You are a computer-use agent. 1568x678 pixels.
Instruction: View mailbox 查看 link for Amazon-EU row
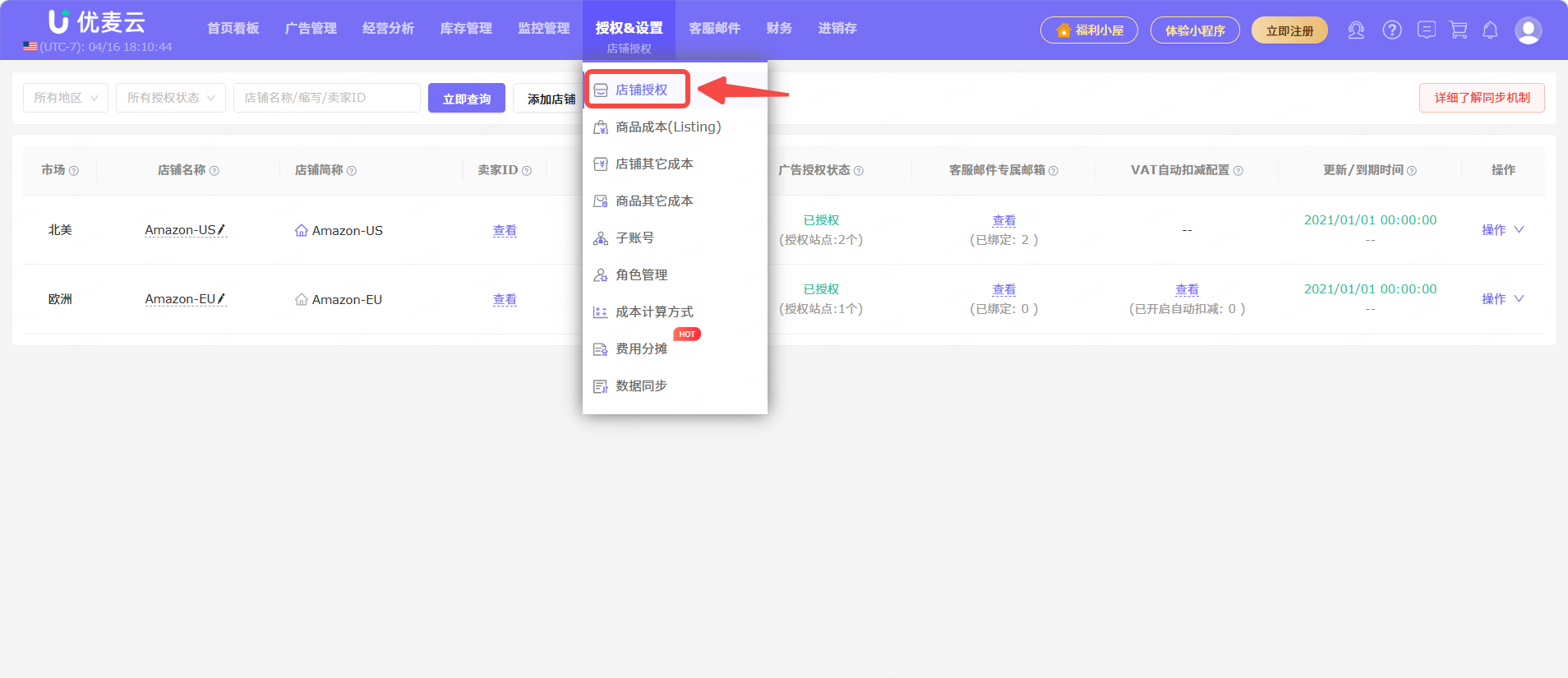(1004, 290)
